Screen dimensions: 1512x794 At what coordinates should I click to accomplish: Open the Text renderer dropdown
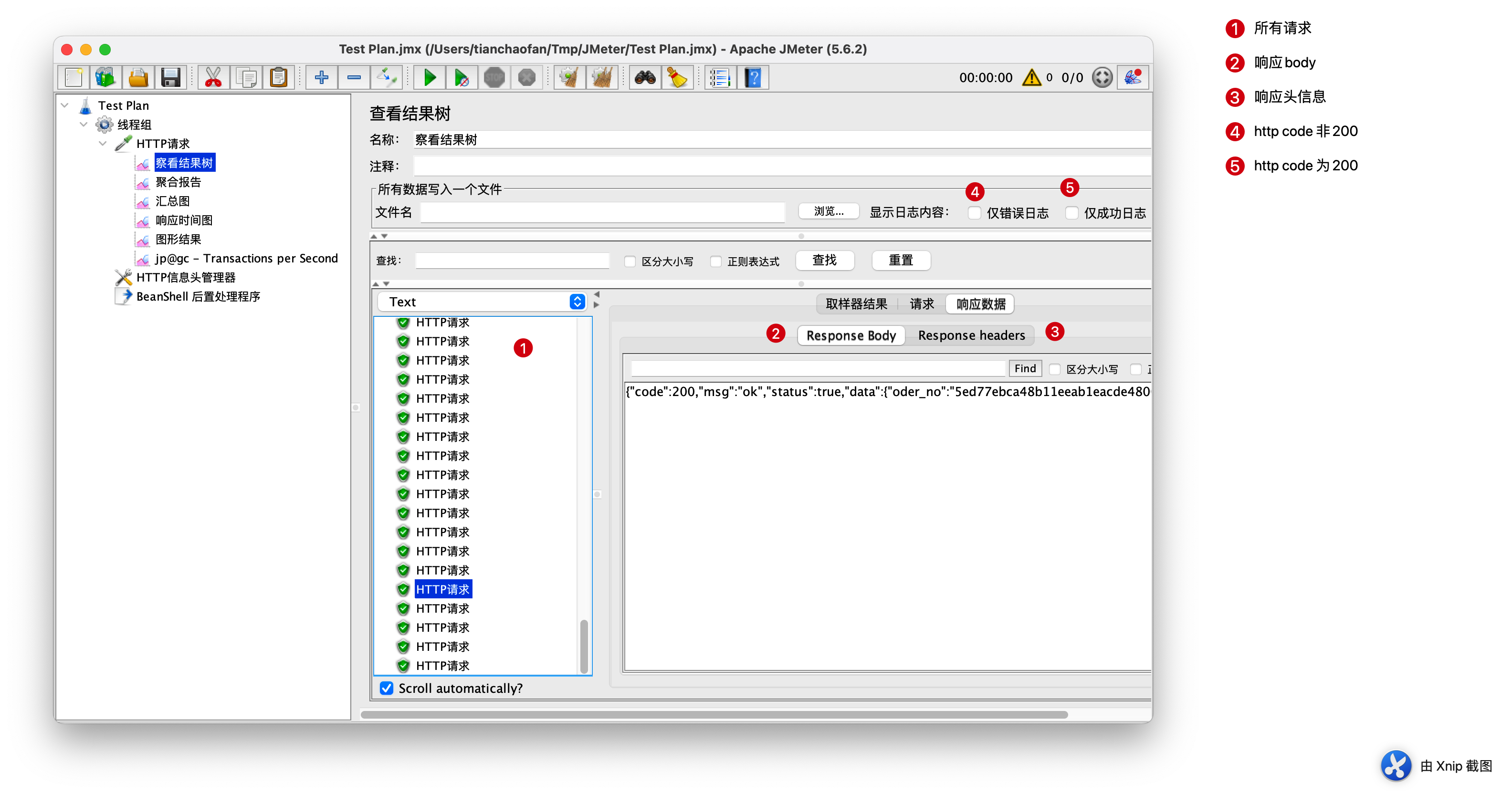tap(482, 302)
